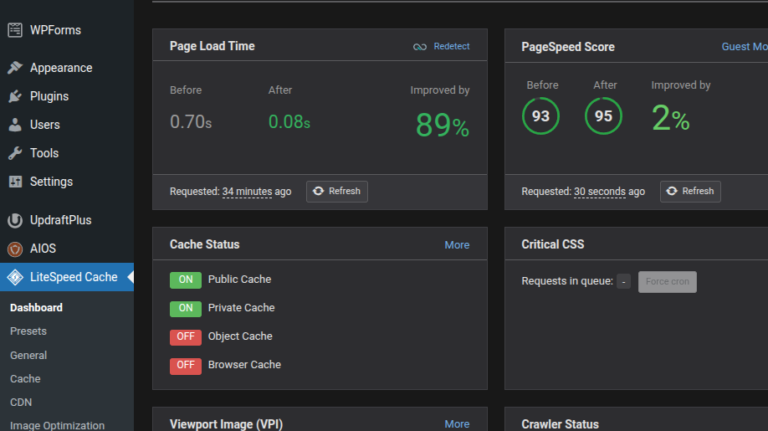The image size is (768, 431).
Task: Click the Before score circle 93
Action: tap(541, 116)
